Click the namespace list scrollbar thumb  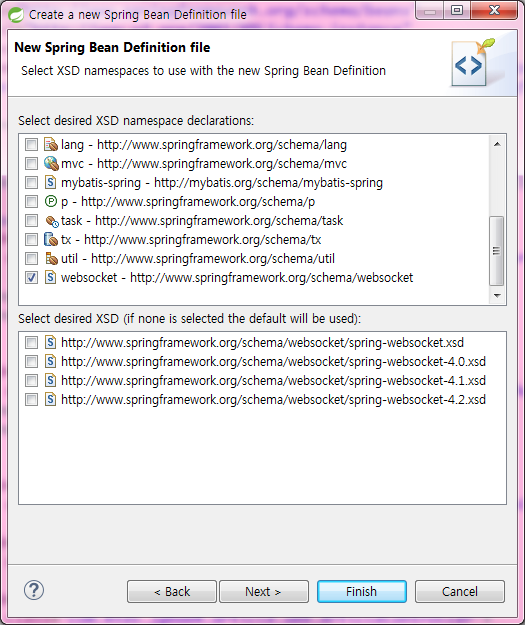[497, 251]
